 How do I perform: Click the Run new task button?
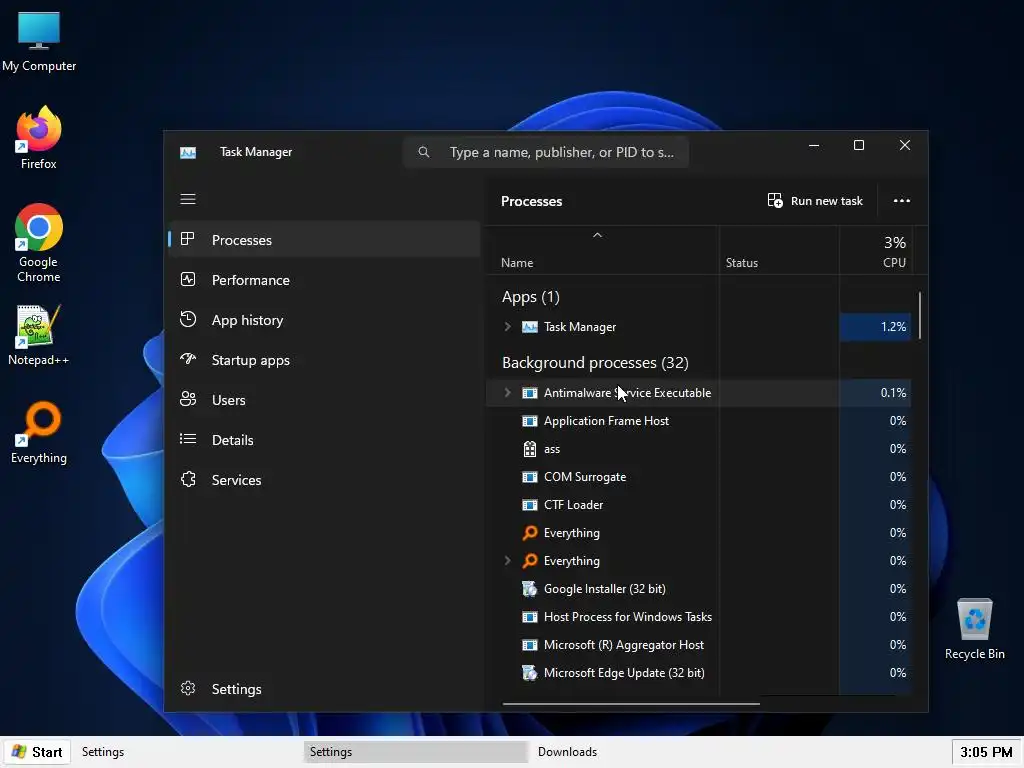(x=815, y=200)
